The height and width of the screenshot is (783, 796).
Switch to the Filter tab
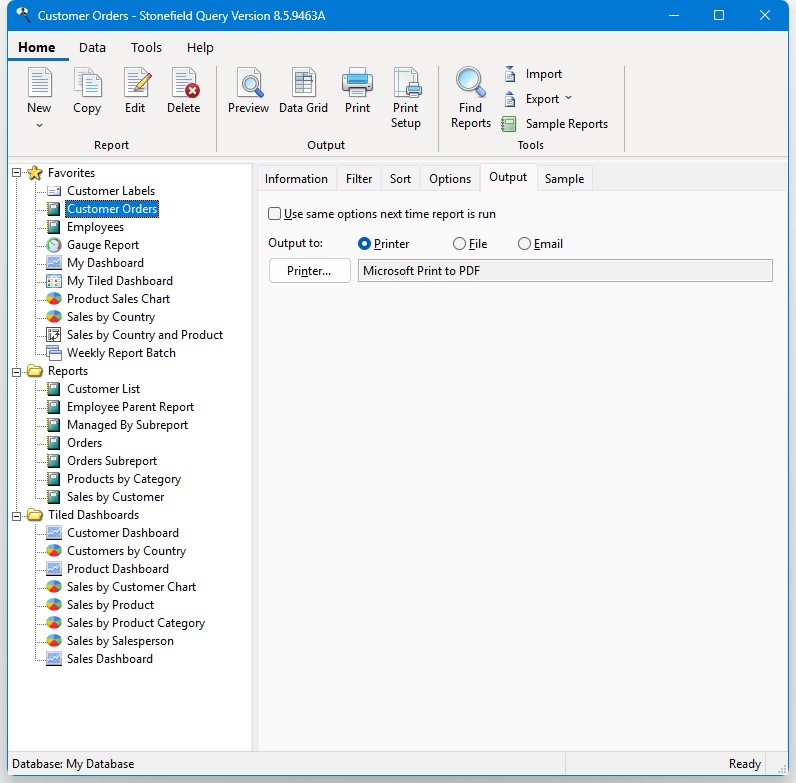tap(359, 179)
